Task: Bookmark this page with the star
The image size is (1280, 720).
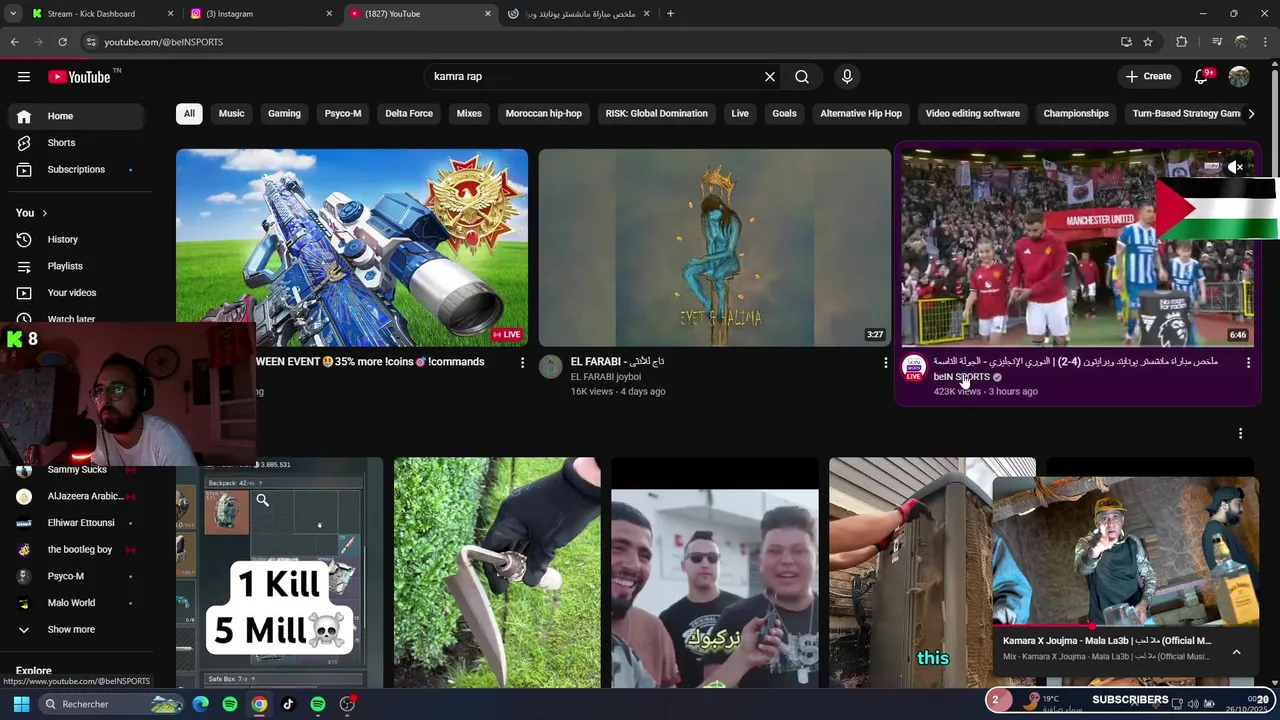Action: point(1148,42)
